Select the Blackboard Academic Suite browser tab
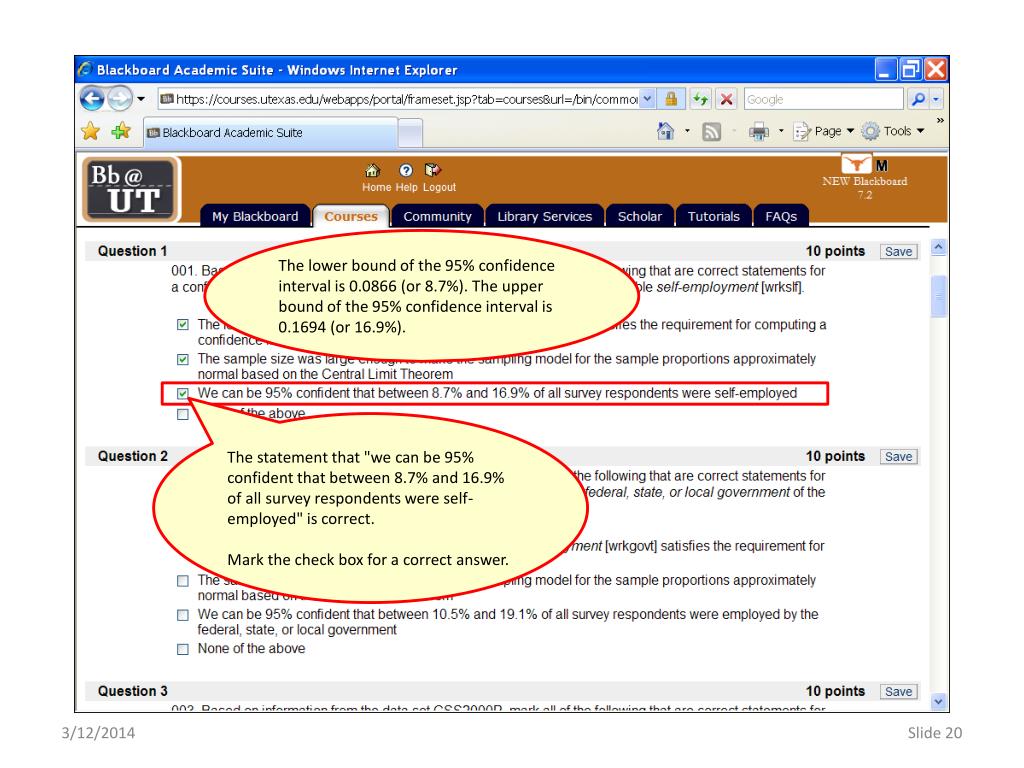 pyautogui.click(x=270, y=133)
